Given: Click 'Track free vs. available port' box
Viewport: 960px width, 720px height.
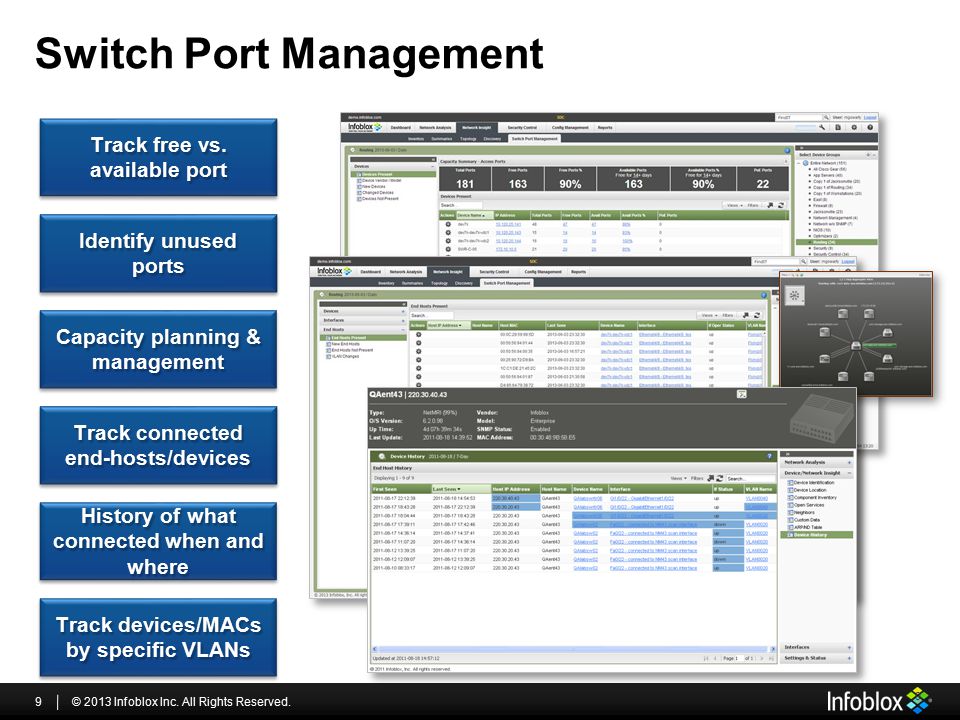Looking at the screenshot, I should pos(158,157).
